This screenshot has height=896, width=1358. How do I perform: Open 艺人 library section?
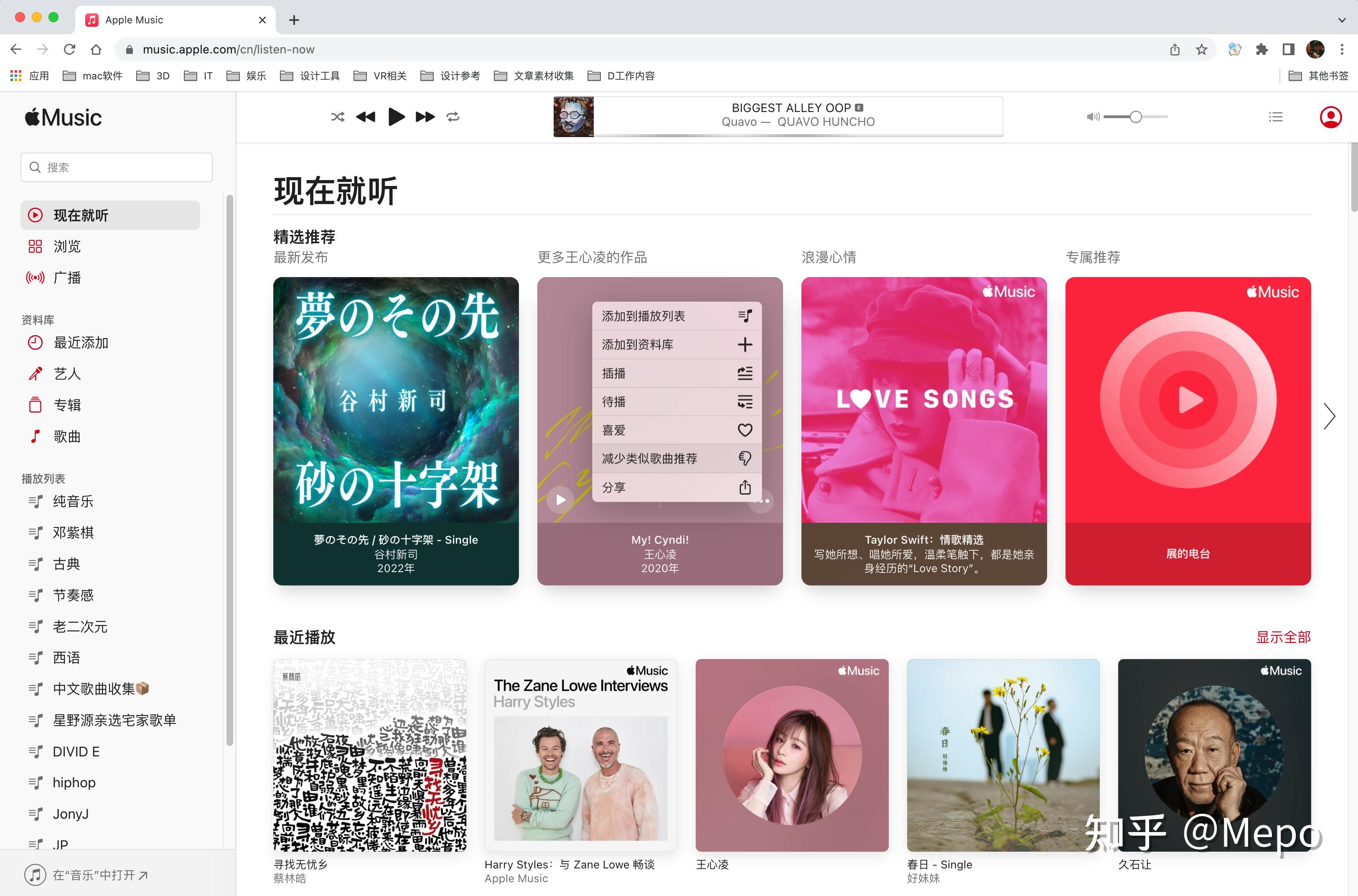pyautogui.click(x=110, y=374)
